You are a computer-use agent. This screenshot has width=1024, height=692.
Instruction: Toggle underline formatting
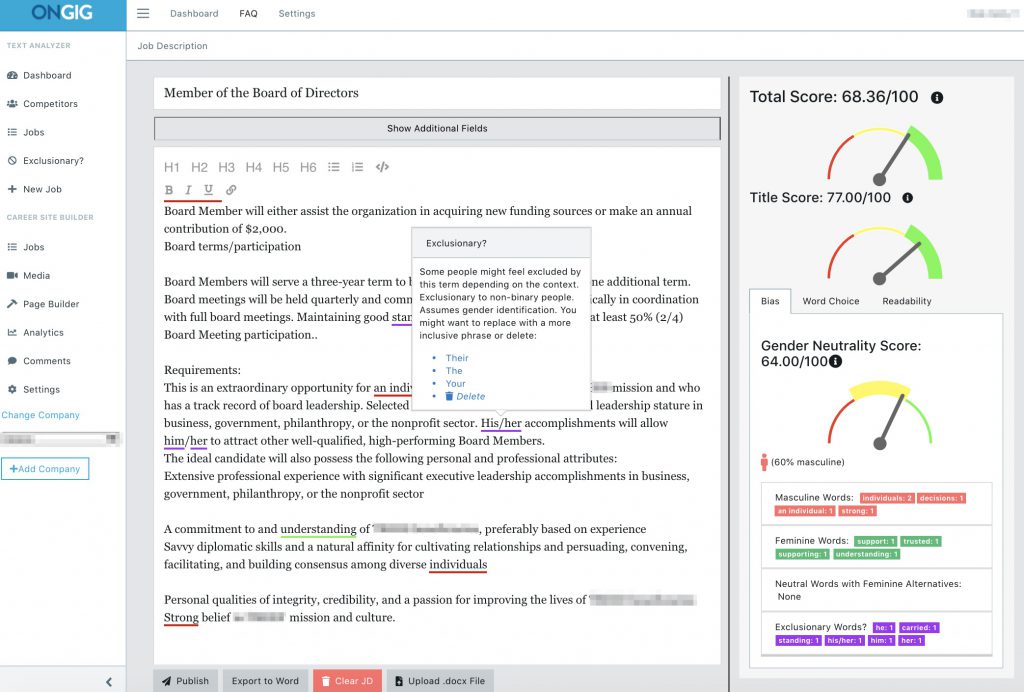(208, 190)
